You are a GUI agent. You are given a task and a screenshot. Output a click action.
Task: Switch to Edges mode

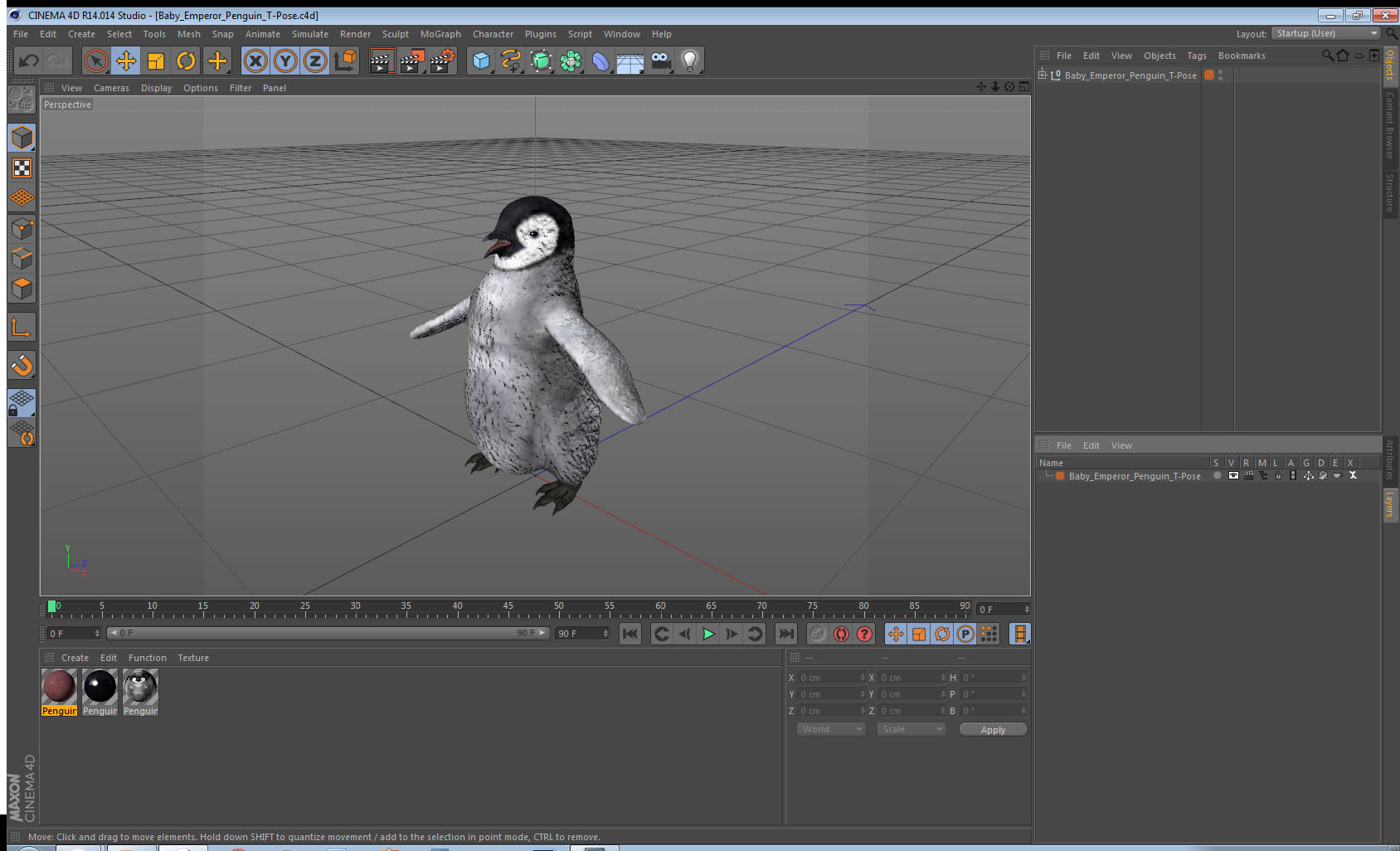(22, 259)
